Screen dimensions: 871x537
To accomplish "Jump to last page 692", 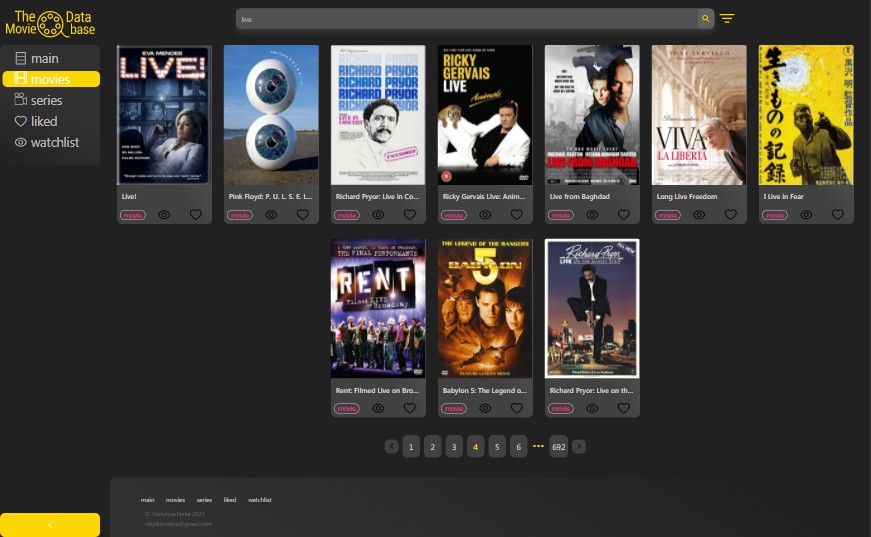I will (x=559, y=446).
